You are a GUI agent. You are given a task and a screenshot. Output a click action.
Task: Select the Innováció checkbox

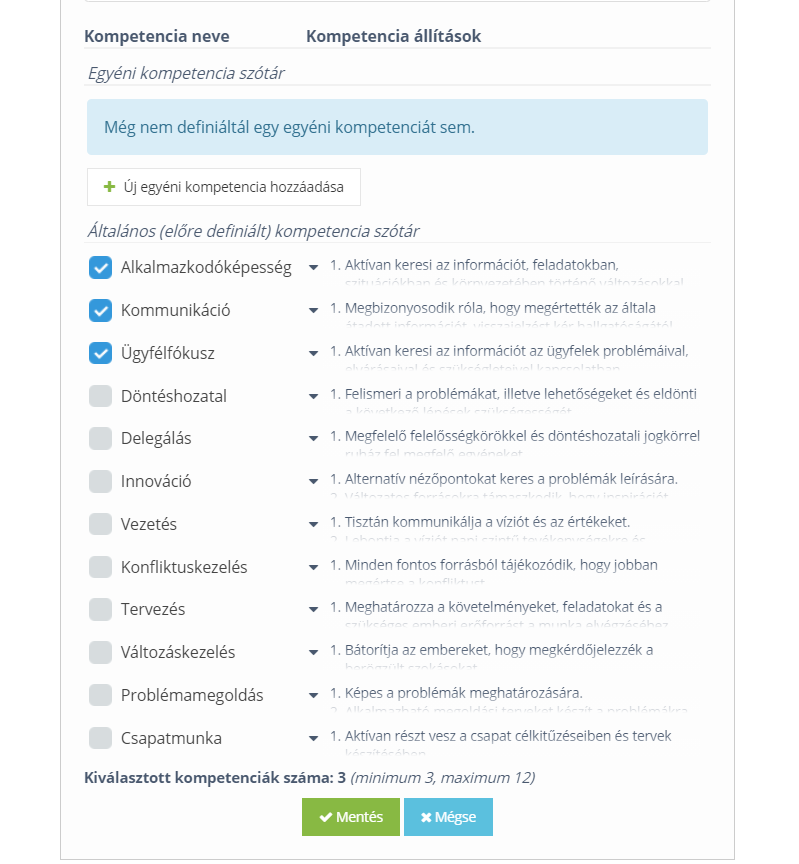[100, 481]
